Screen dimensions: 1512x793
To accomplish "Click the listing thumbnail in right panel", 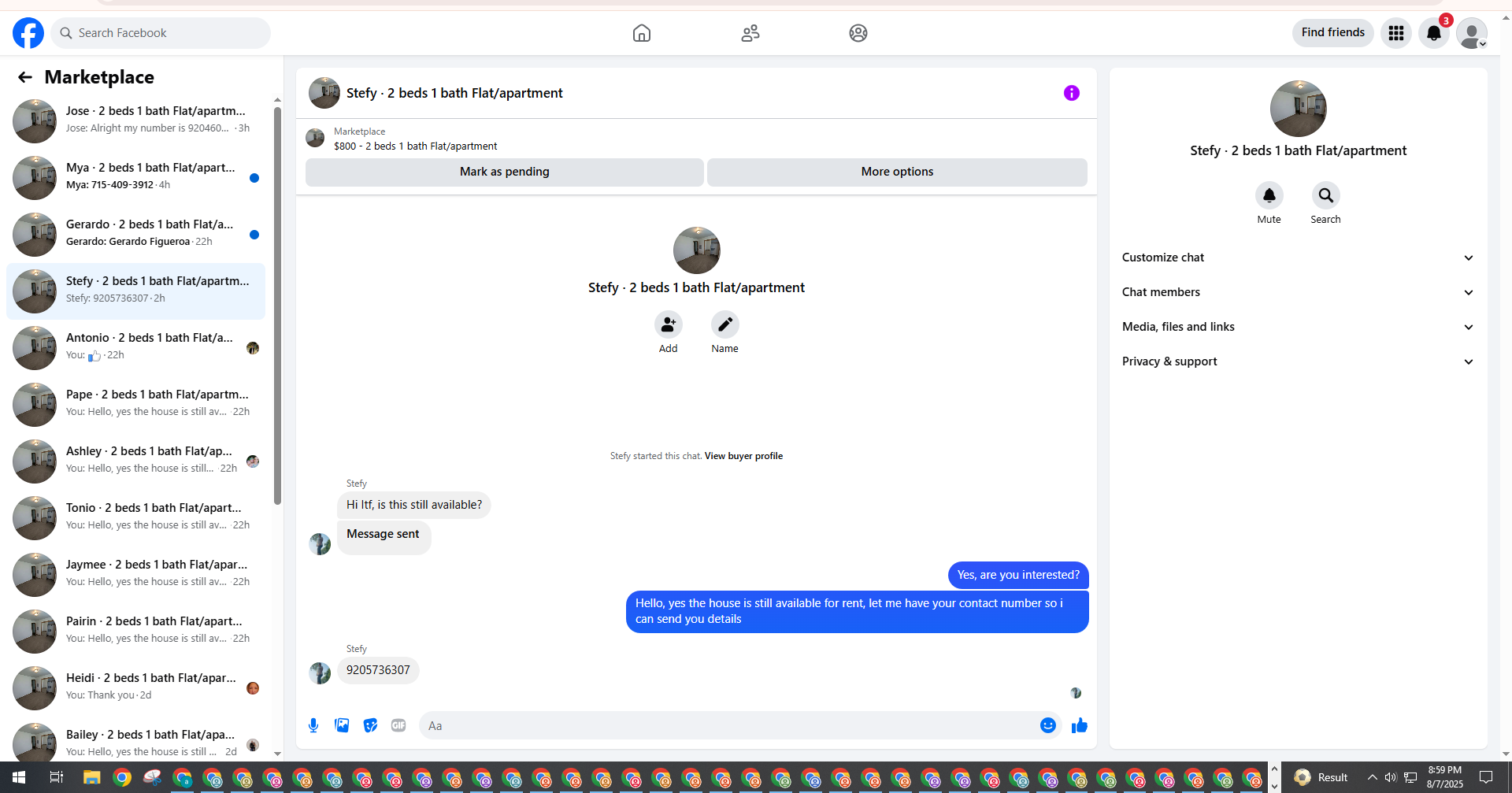I will click(x=1298, y=109).
